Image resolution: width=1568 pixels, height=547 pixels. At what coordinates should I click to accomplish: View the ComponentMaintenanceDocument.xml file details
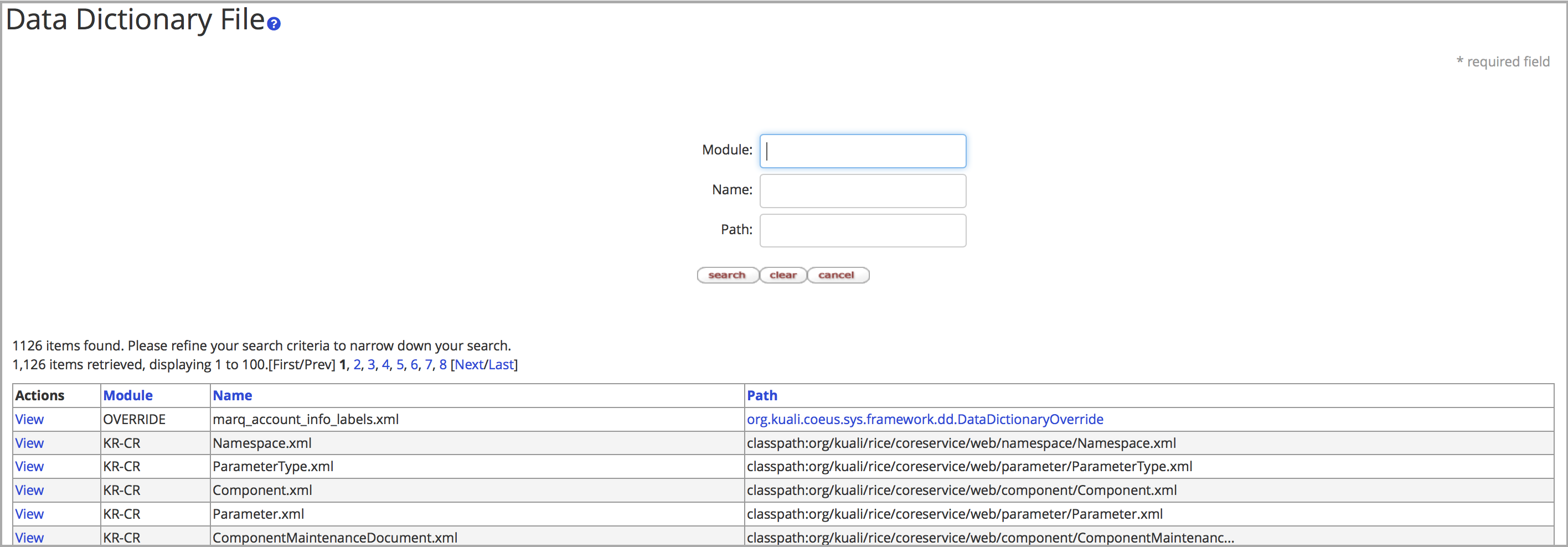coord(29,538)
